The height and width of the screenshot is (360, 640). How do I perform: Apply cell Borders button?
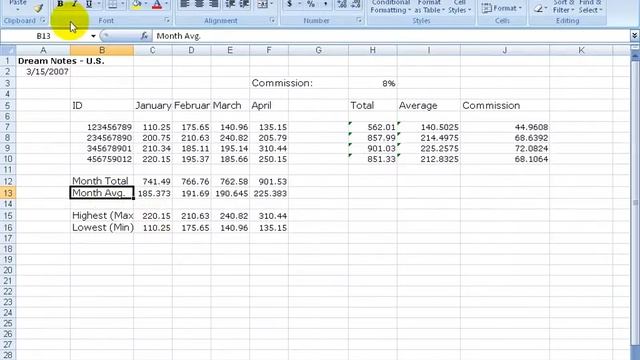click(112, 4)
